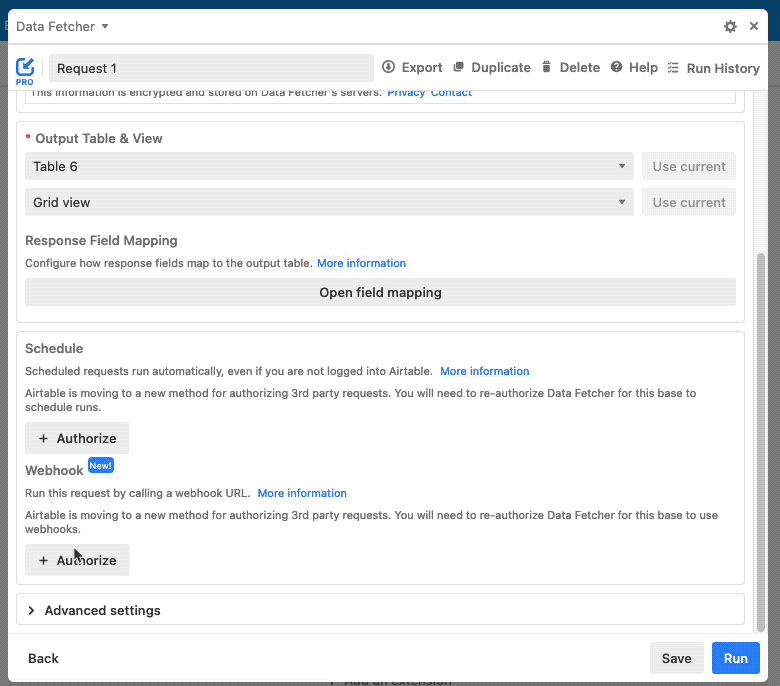This screenshot has height=686, width=780.
Task: Click Authorize button in the Webhook section
Action: click(x=77, y=560)
